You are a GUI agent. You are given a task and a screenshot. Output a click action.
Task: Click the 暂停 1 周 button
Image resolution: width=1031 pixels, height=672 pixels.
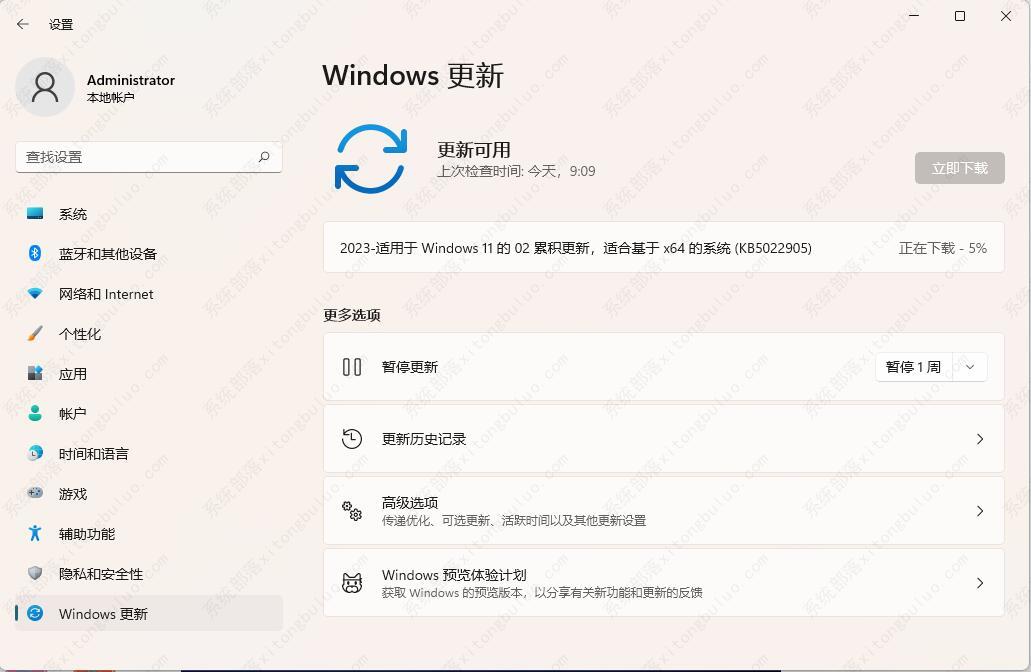pos(913,367)
